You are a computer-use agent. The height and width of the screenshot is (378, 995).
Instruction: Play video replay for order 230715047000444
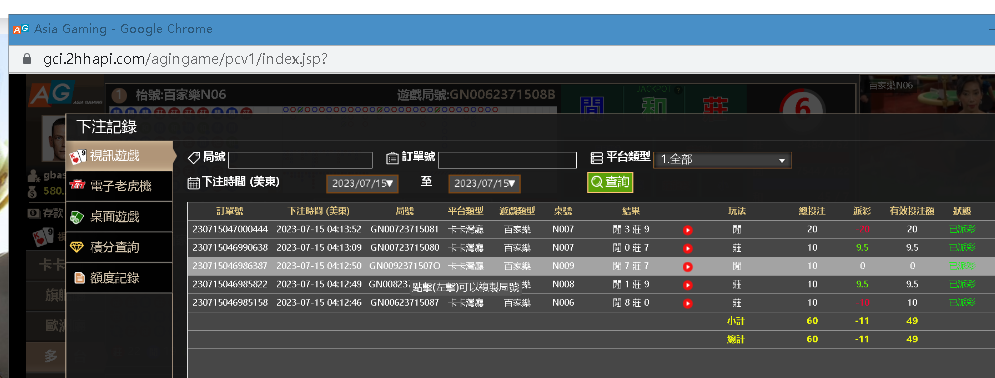(687, 230)
